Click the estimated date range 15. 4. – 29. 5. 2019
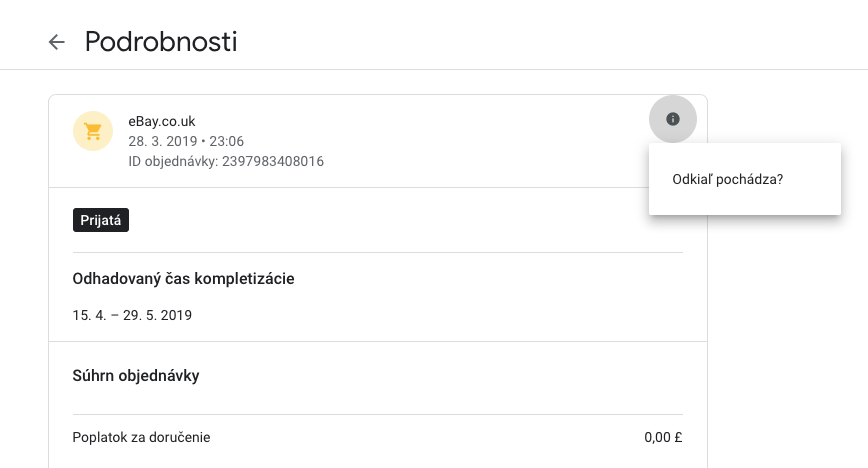The image size is (868, 468). 132,315
